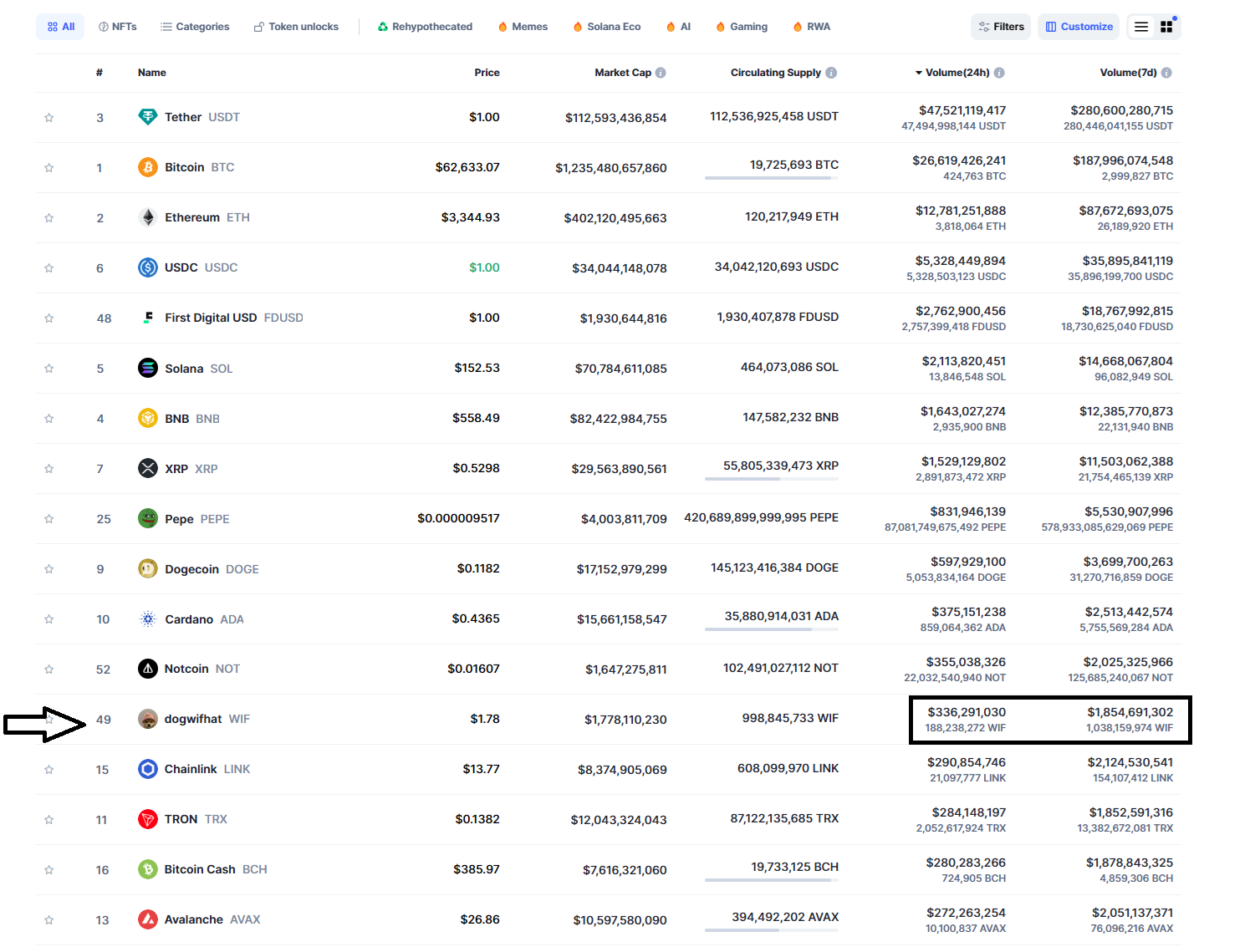This screenshot has width=1255, height=952.
Task: Sort by the Volume(7d) column header
Action: 1128,73
